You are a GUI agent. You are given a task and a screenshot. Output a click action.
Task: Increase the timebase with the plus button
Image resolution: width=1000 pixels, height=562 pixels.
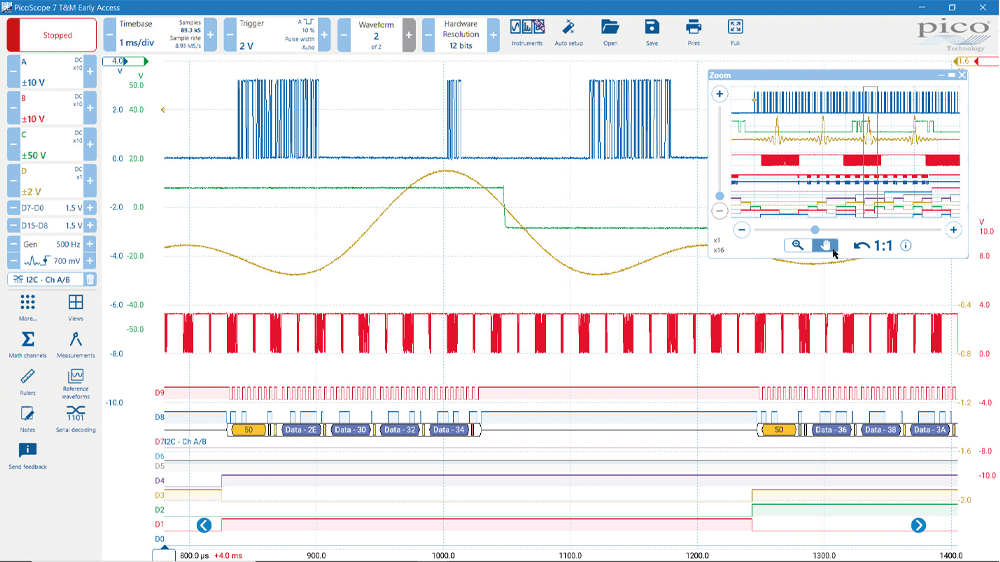click(x=210, y=34)
